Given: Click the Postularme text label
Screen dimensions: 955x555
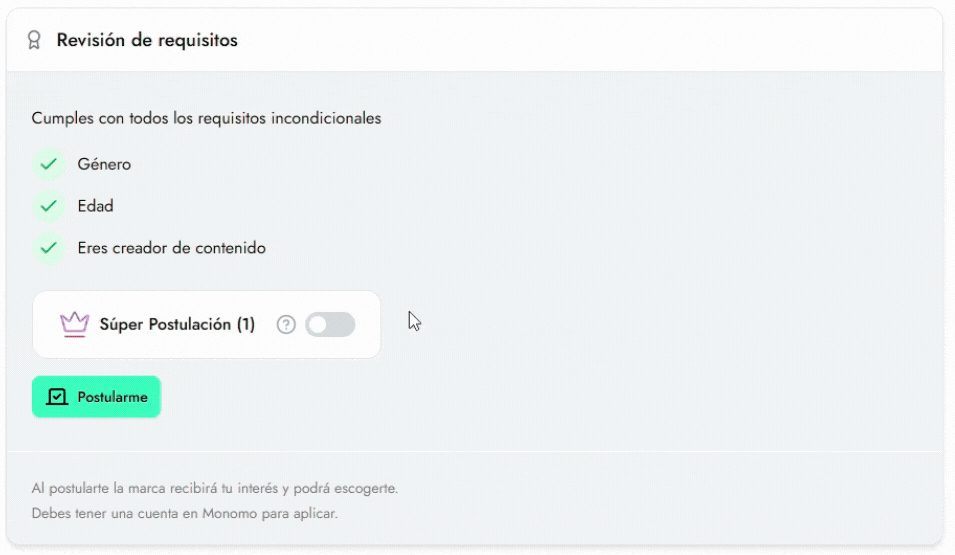Looking at the screenshot, I should coord(112,397).
